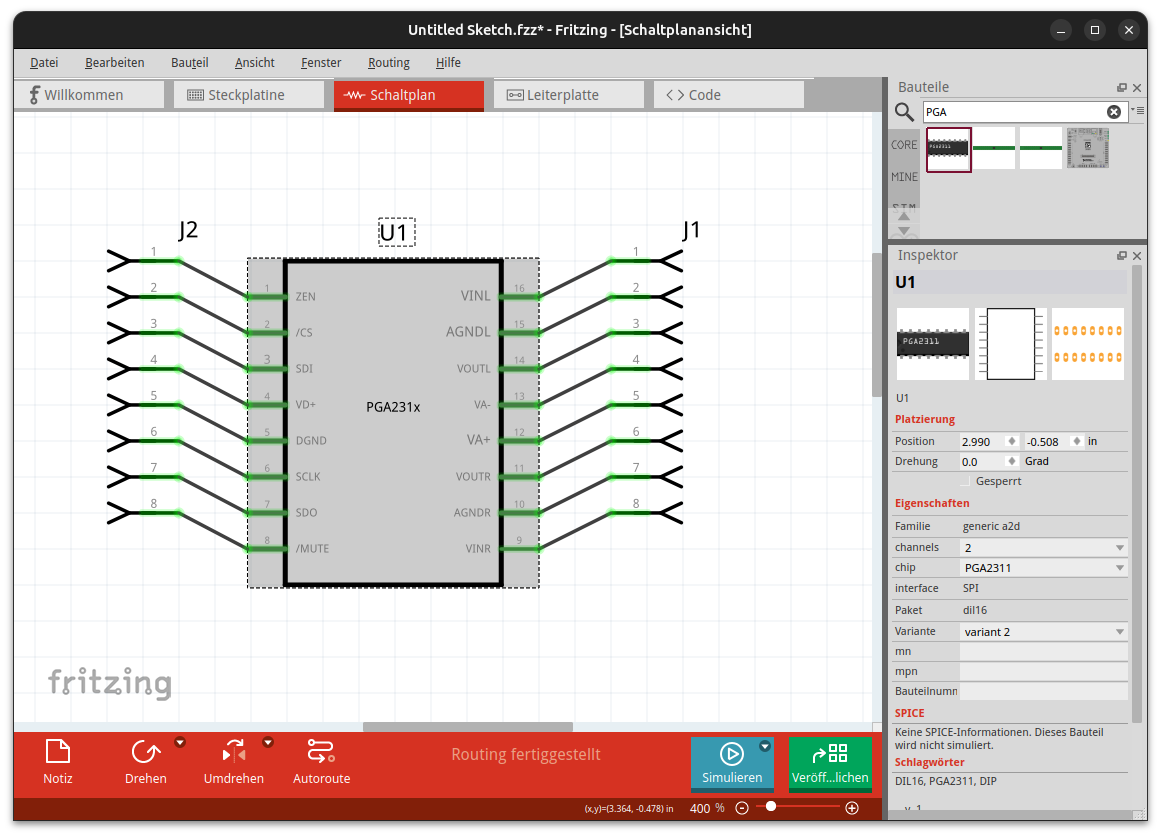Image resolution: width=1161 pixels, height=837 pixels.
Task: Click the mn input field
Action: tap(1043, 652)
